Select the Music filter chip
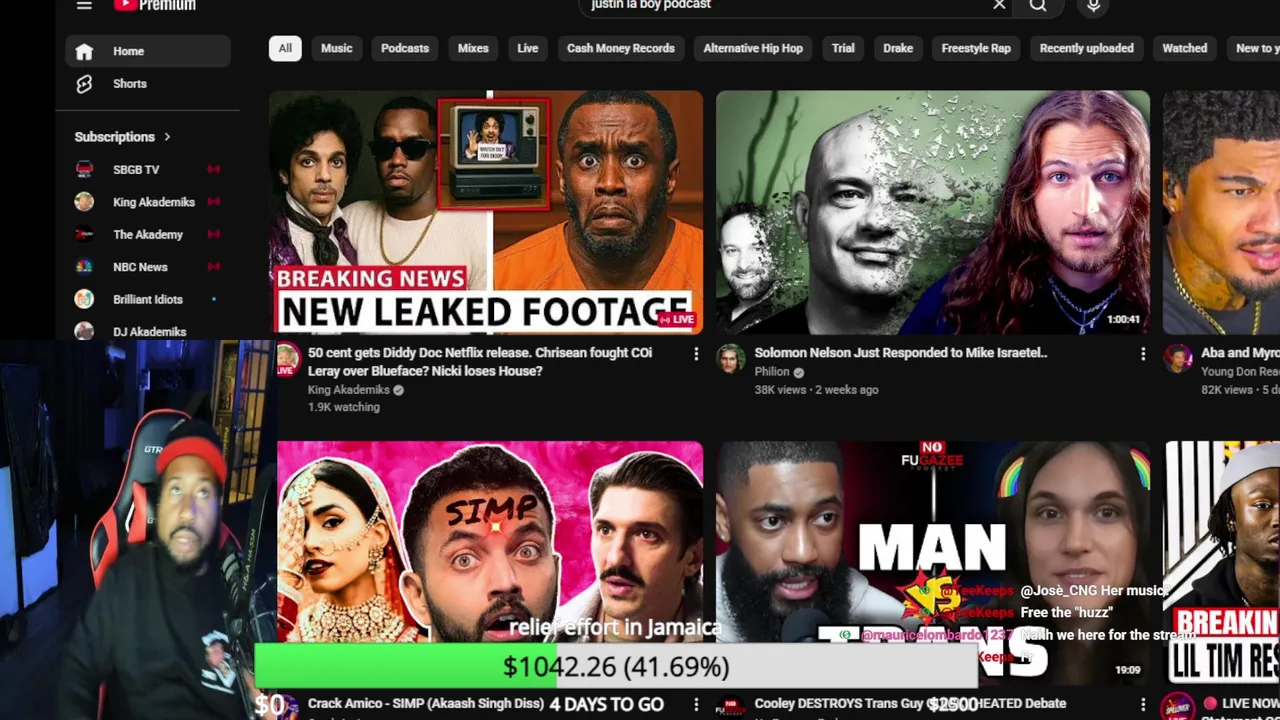The width and height of the screenshot is (1280, 720). point(336,48)
